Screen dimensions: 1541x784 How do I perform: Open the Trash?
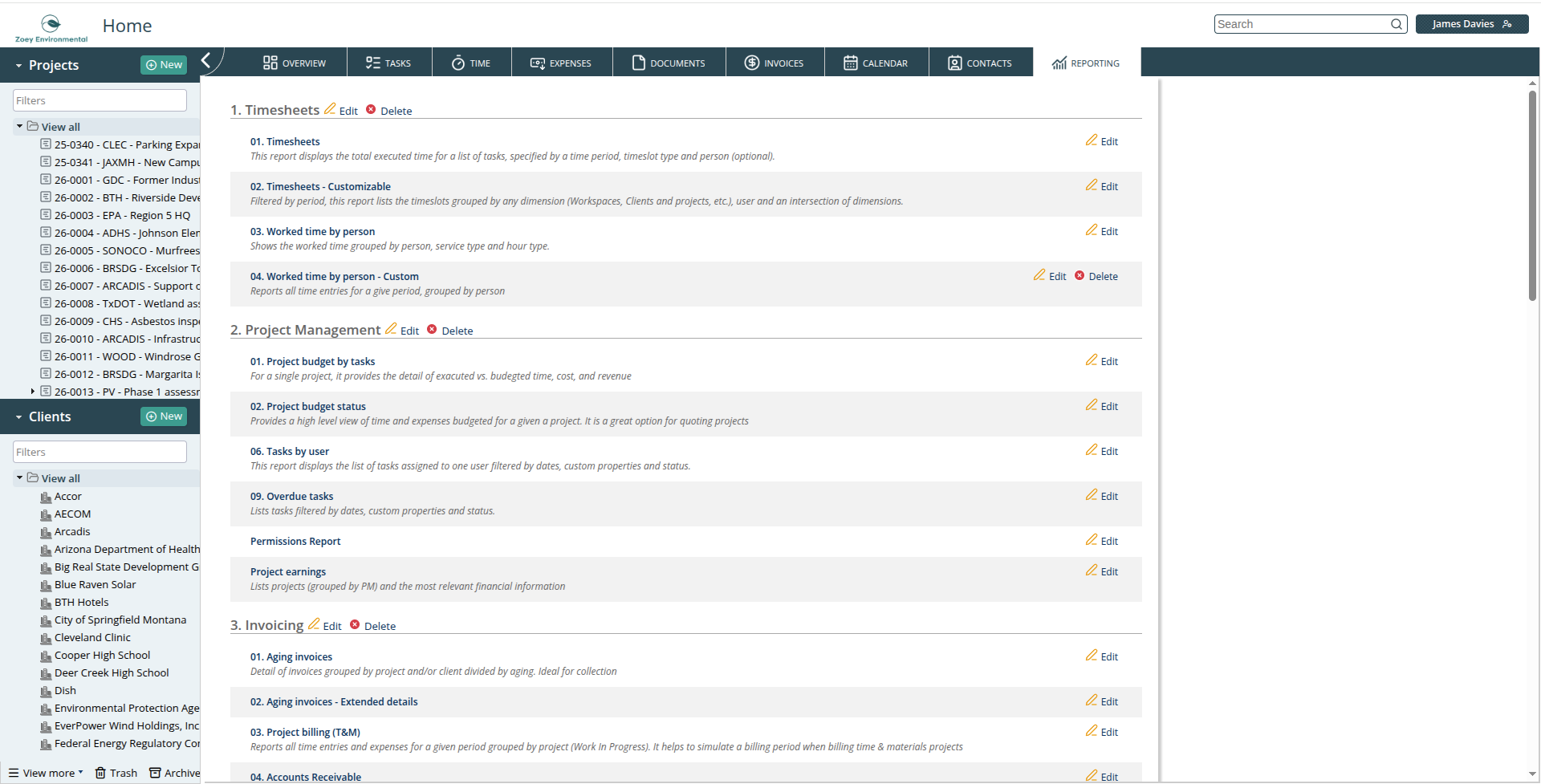click(x=116, y=773)
